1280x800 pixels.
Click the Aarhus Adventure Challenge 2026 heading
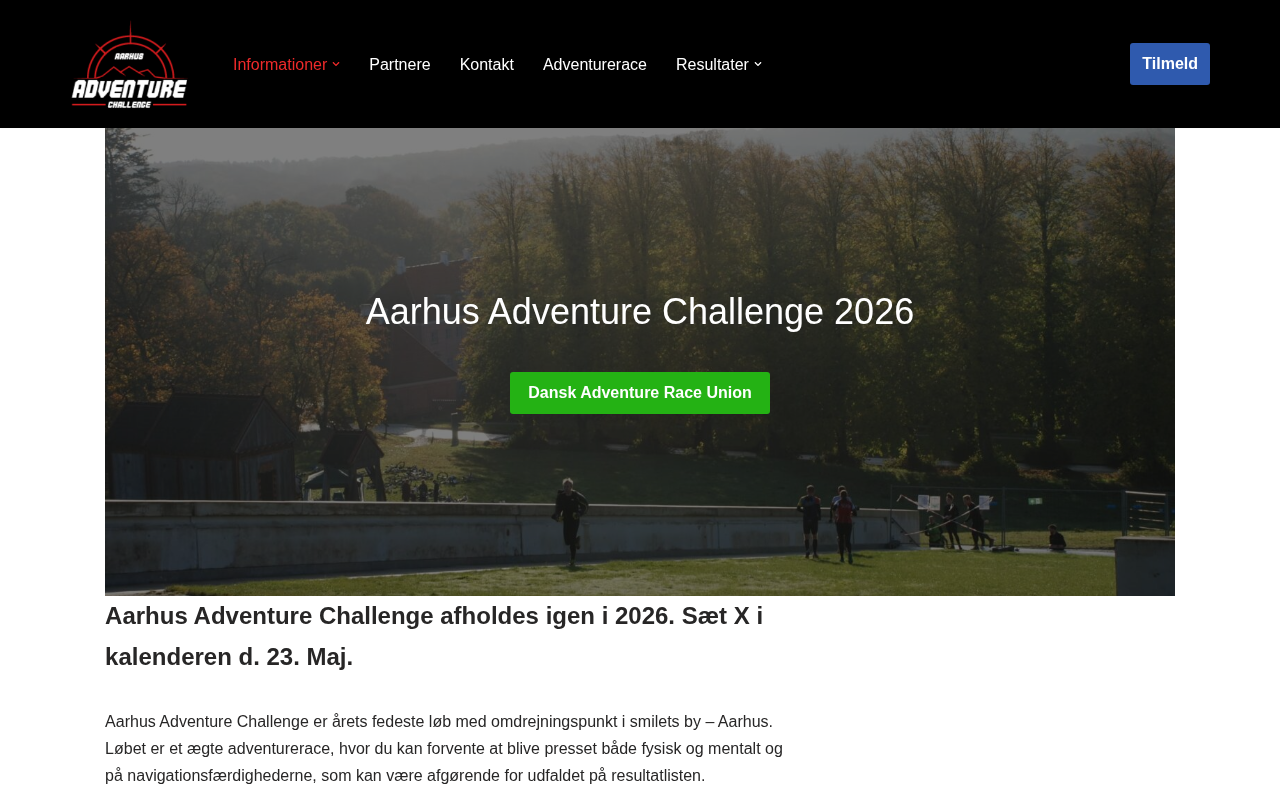click(x=640, y=312)
